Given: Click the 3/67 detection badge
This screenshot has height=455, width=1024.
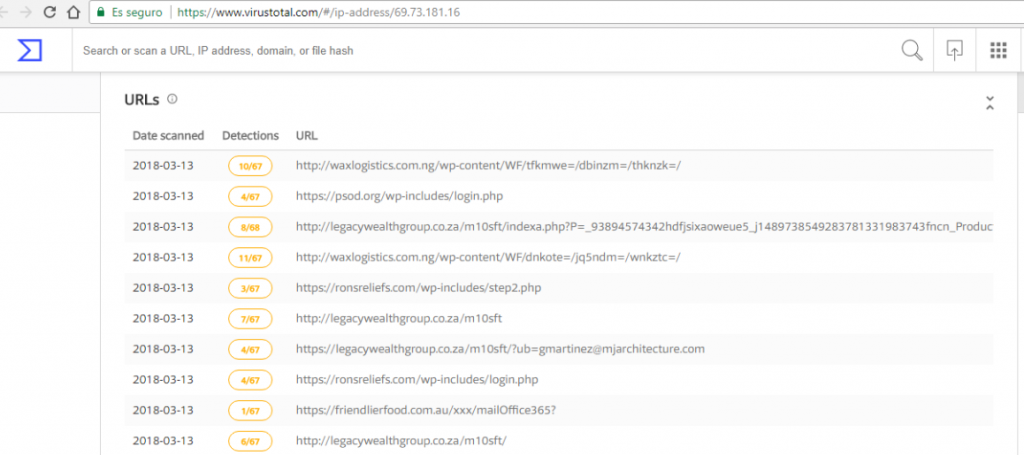Looking at the screenshot, I should click(250, 288).
